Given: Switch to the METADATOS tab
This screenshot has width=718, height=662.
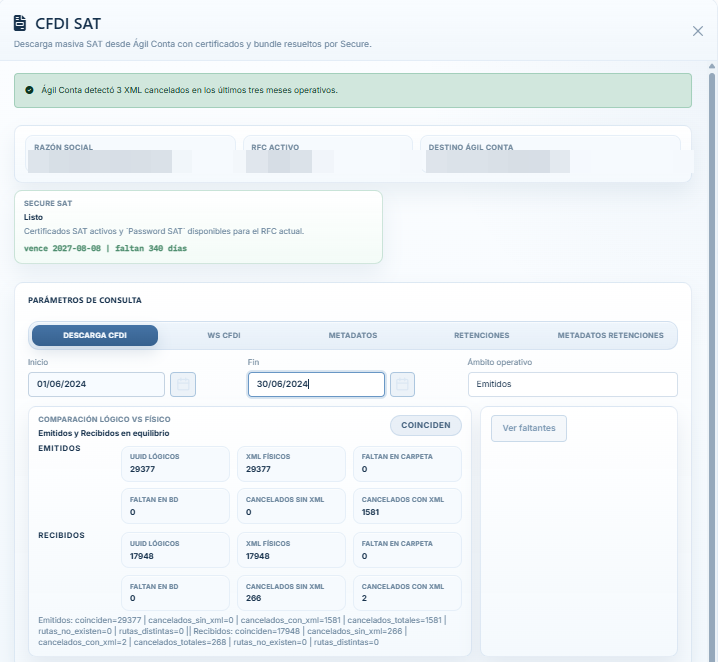Looking at the screenshot, I should point(353,335).
